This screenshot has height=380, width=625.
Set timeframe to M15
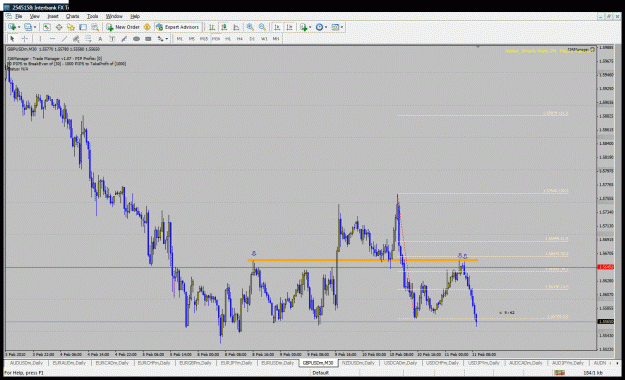tap(204, 39)
